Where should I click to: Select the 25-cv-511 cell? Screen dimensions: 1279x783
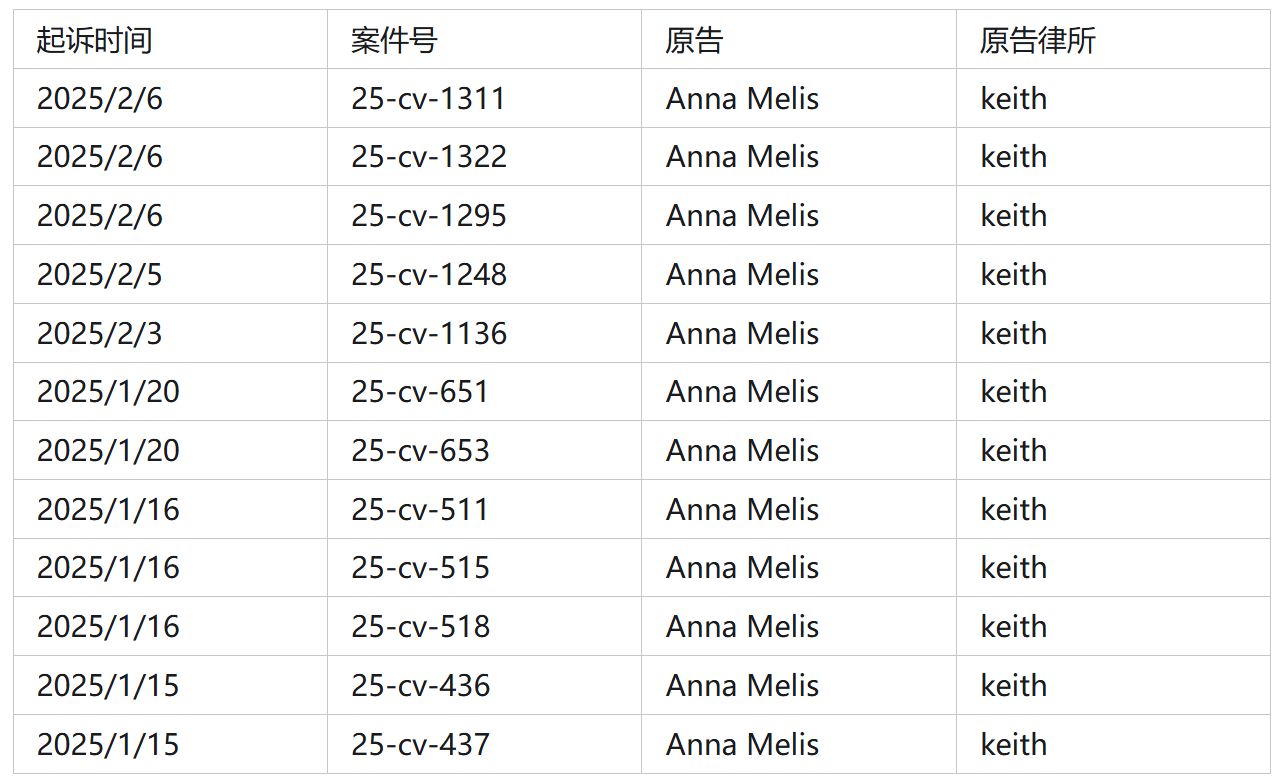[419, 510]
